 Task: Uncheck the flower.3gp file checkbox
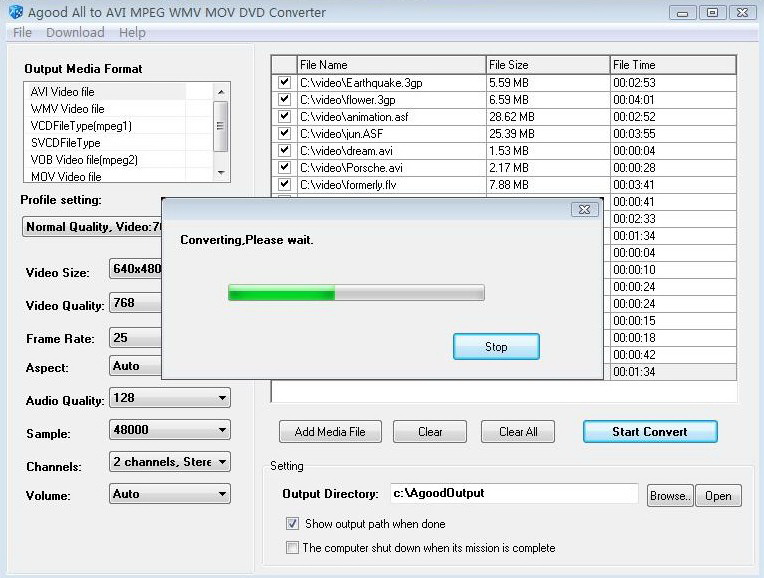pos(284,99)
